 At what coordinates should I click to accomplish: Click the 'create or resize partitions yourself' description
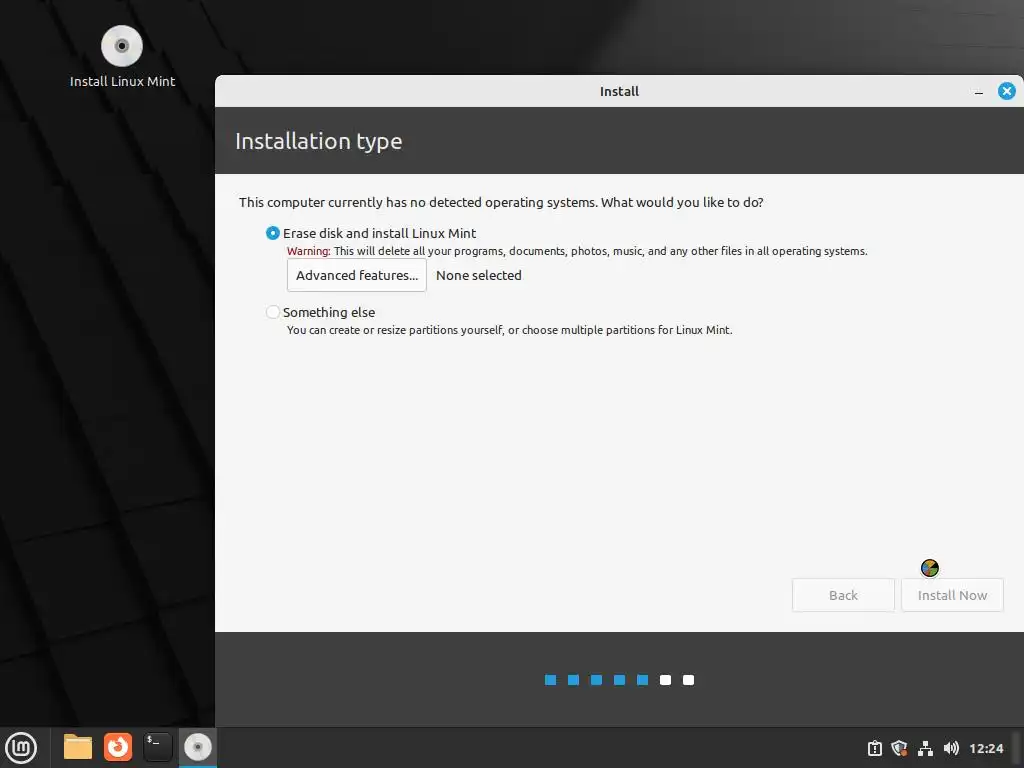click(509, 330)
